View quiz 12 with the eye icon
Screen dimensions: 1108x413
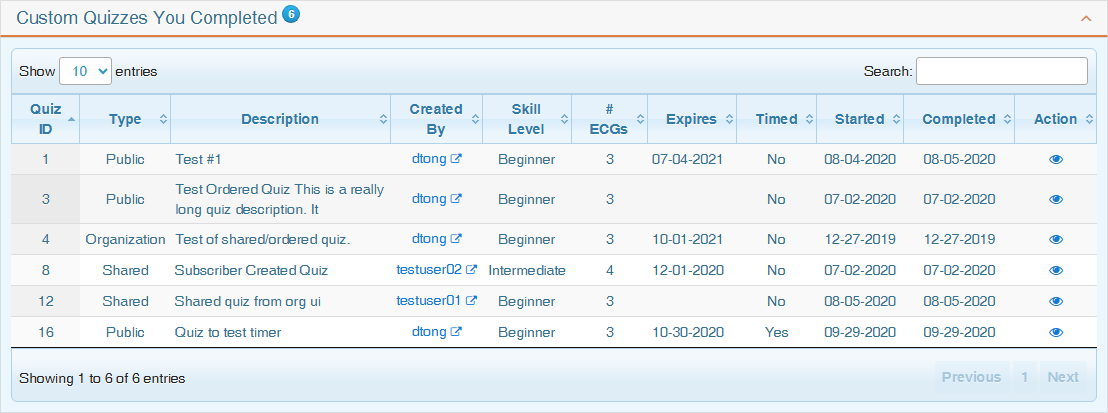point(1056,301)
